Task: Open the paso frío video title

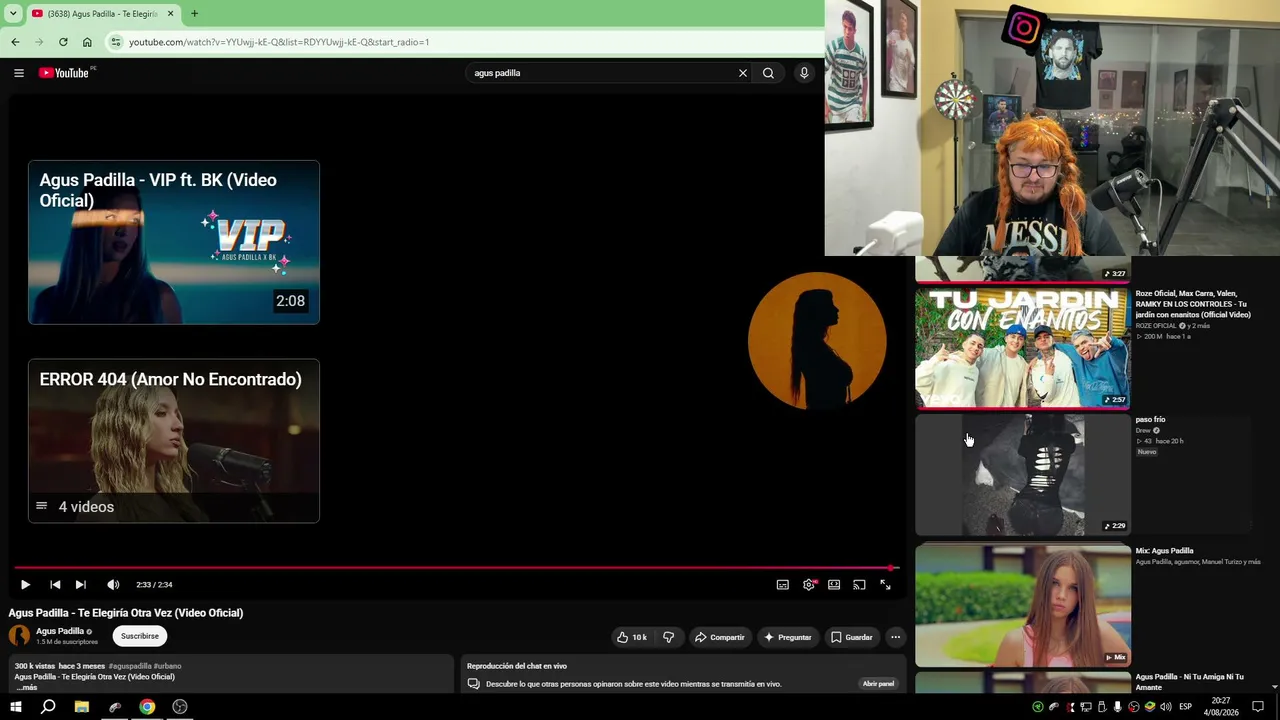Action: click(x=1150, y=420)
